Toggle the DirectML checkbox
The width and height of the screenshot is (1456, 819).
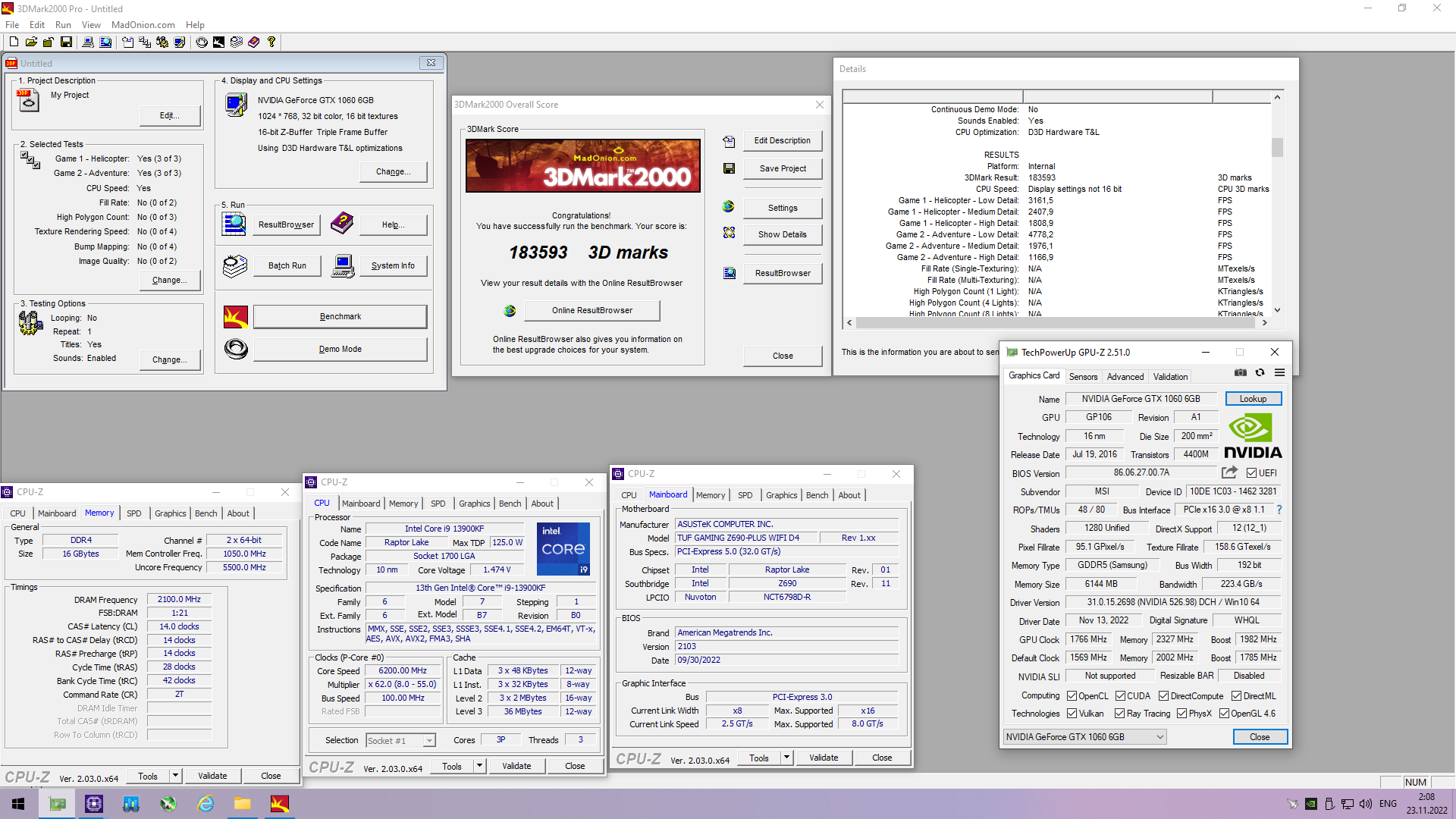pos(1237,696)
